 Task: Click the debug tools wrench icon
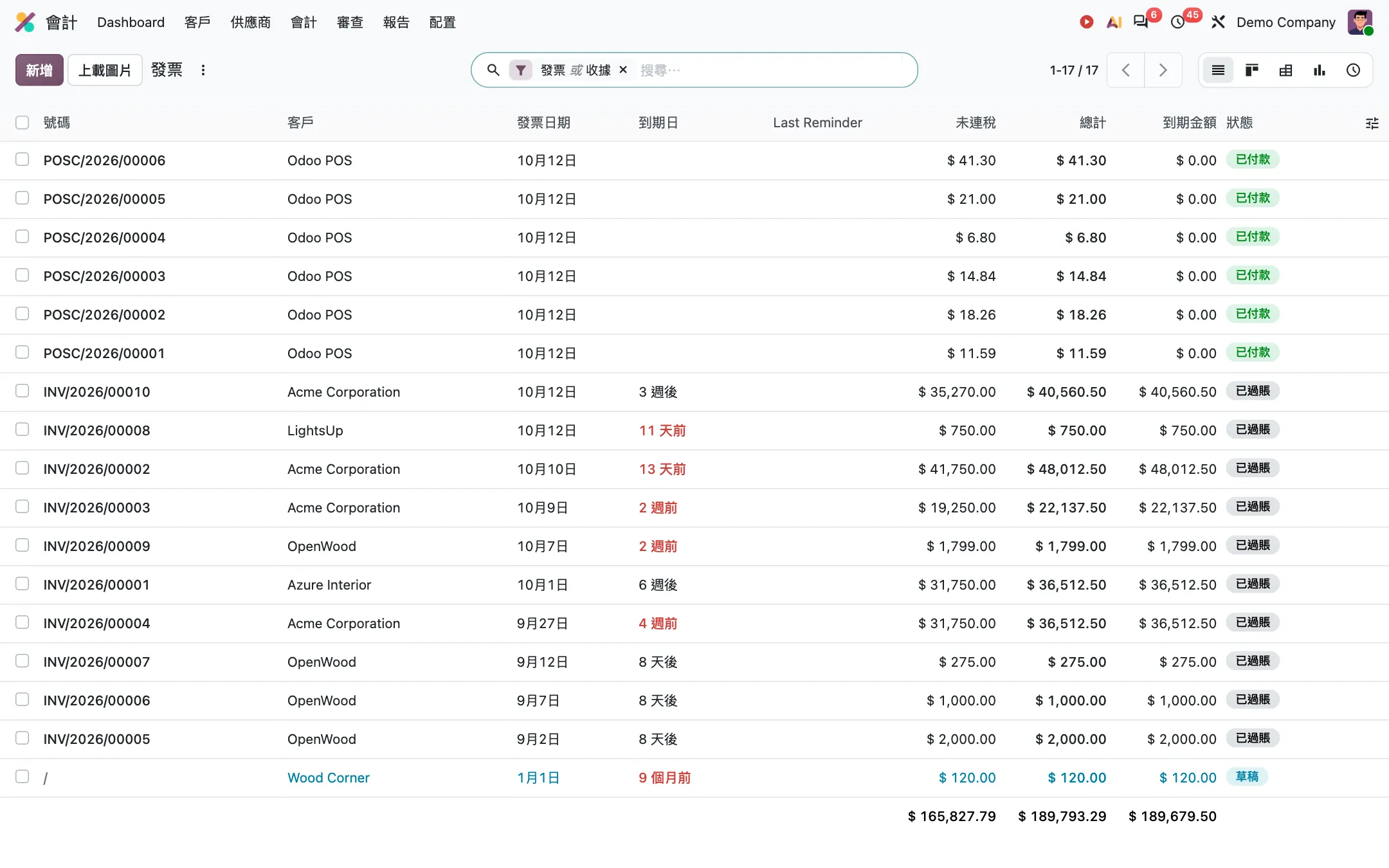1218,23
